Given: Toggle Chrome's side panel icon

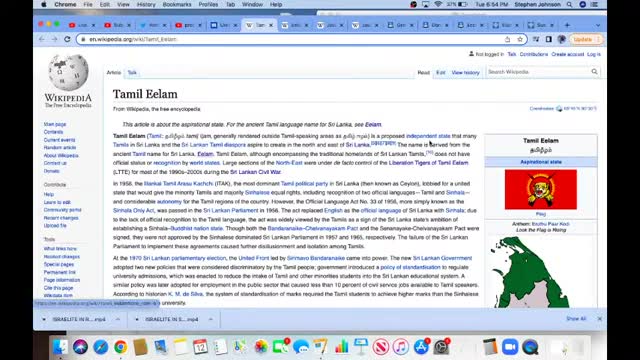Looking at the screenshot, I should [x=549, y=39].
